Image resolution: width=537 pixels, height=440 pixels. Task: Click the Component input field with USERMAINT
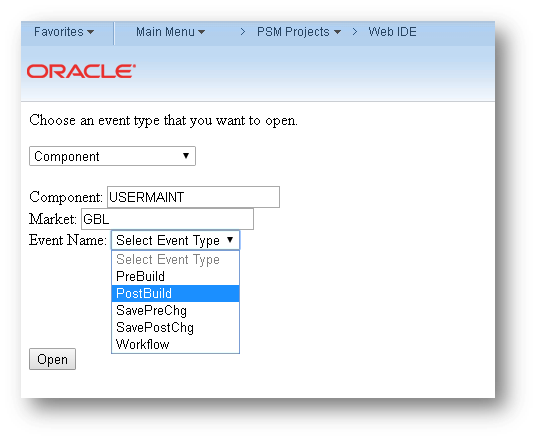pos(193,197)
